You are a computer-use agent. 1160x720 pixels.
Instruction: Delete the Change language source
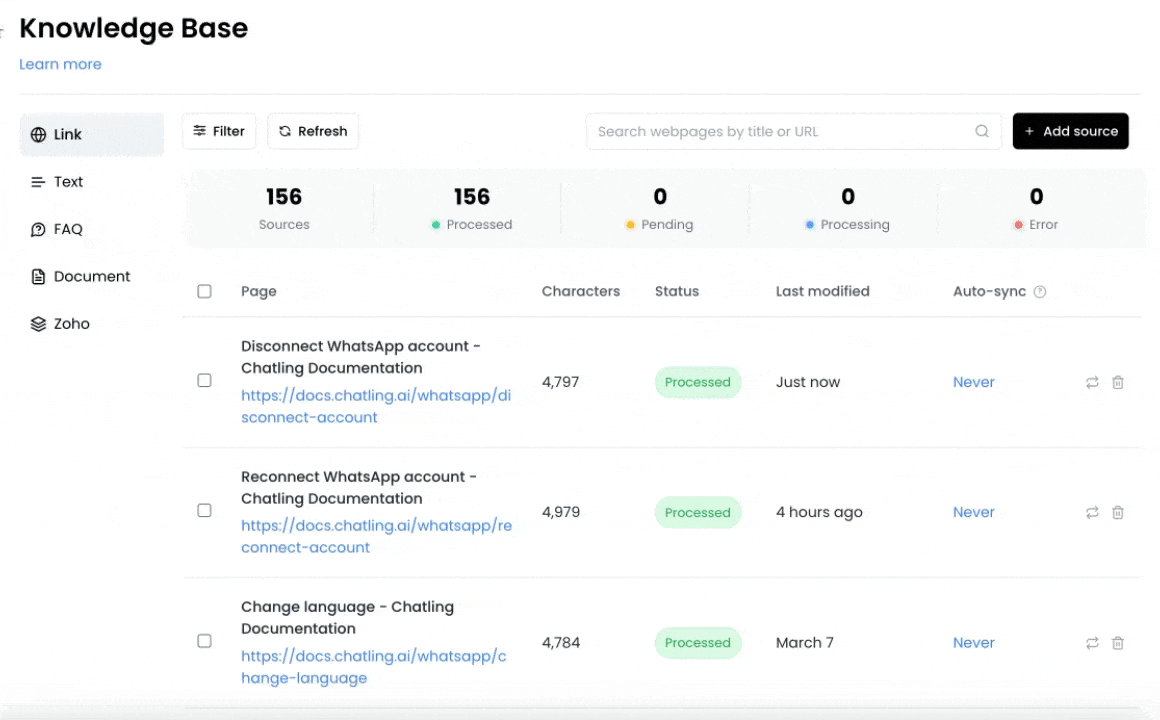tap(1118, 643)
